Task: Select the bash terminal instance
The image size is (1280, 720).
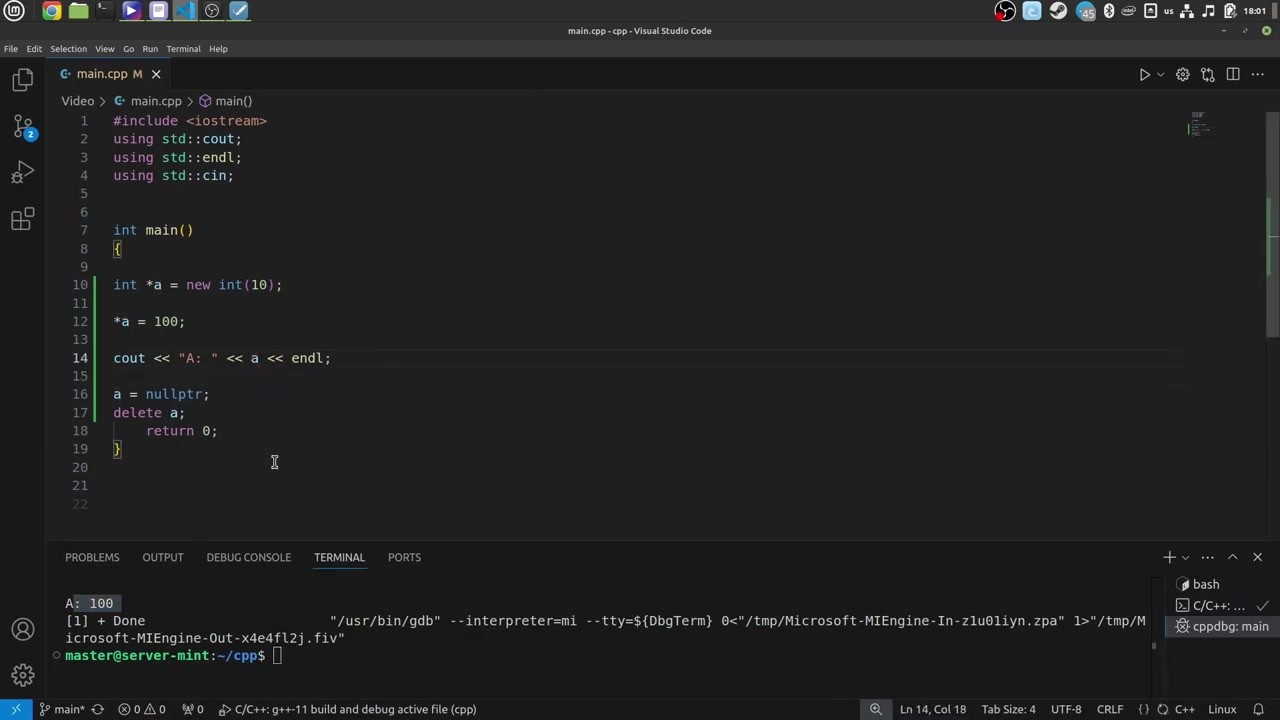Action: click(x=1205, y=584)
